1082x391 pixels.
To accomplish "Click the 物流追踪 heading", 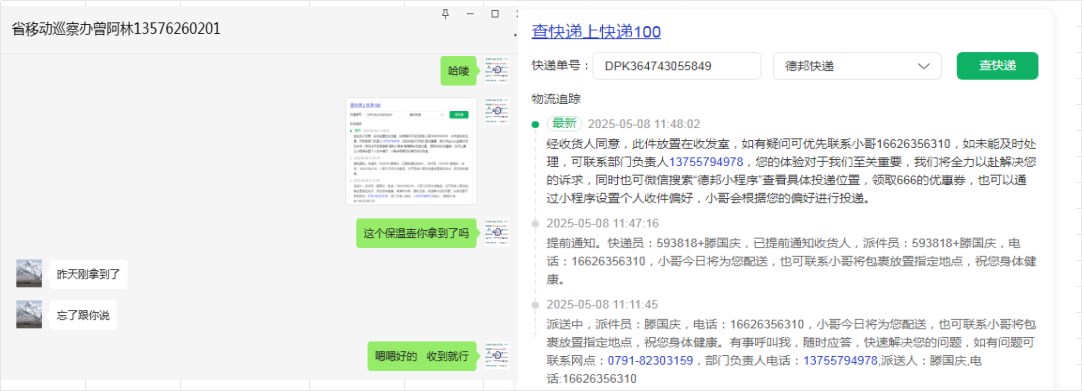I will 556,99.
